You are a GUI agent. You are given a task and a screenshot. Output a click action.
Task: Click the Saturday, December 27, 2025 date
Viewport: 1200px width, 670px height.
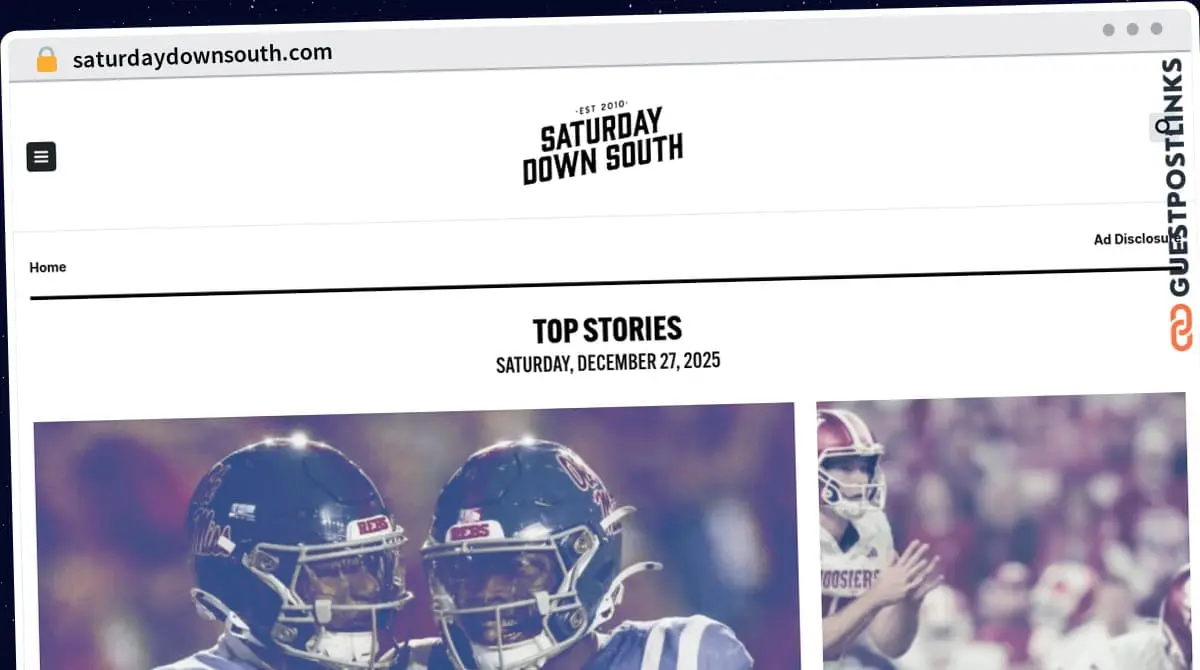[x=608, y=362]
